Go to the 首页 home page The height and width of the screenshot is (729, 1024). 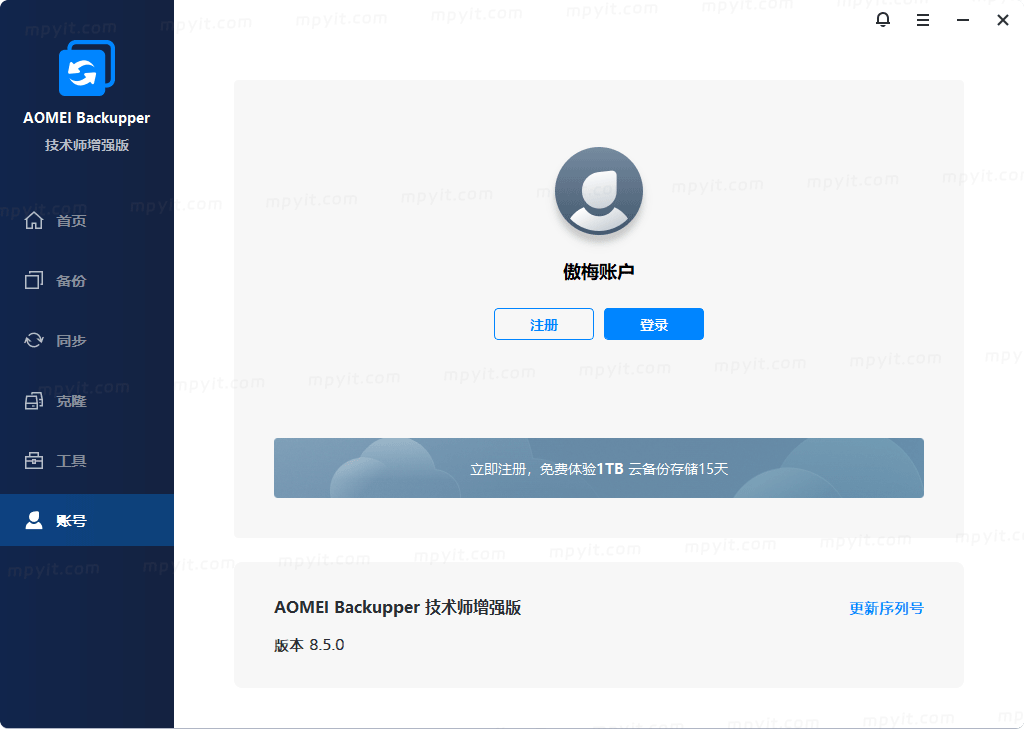click(x=87, y=221)
